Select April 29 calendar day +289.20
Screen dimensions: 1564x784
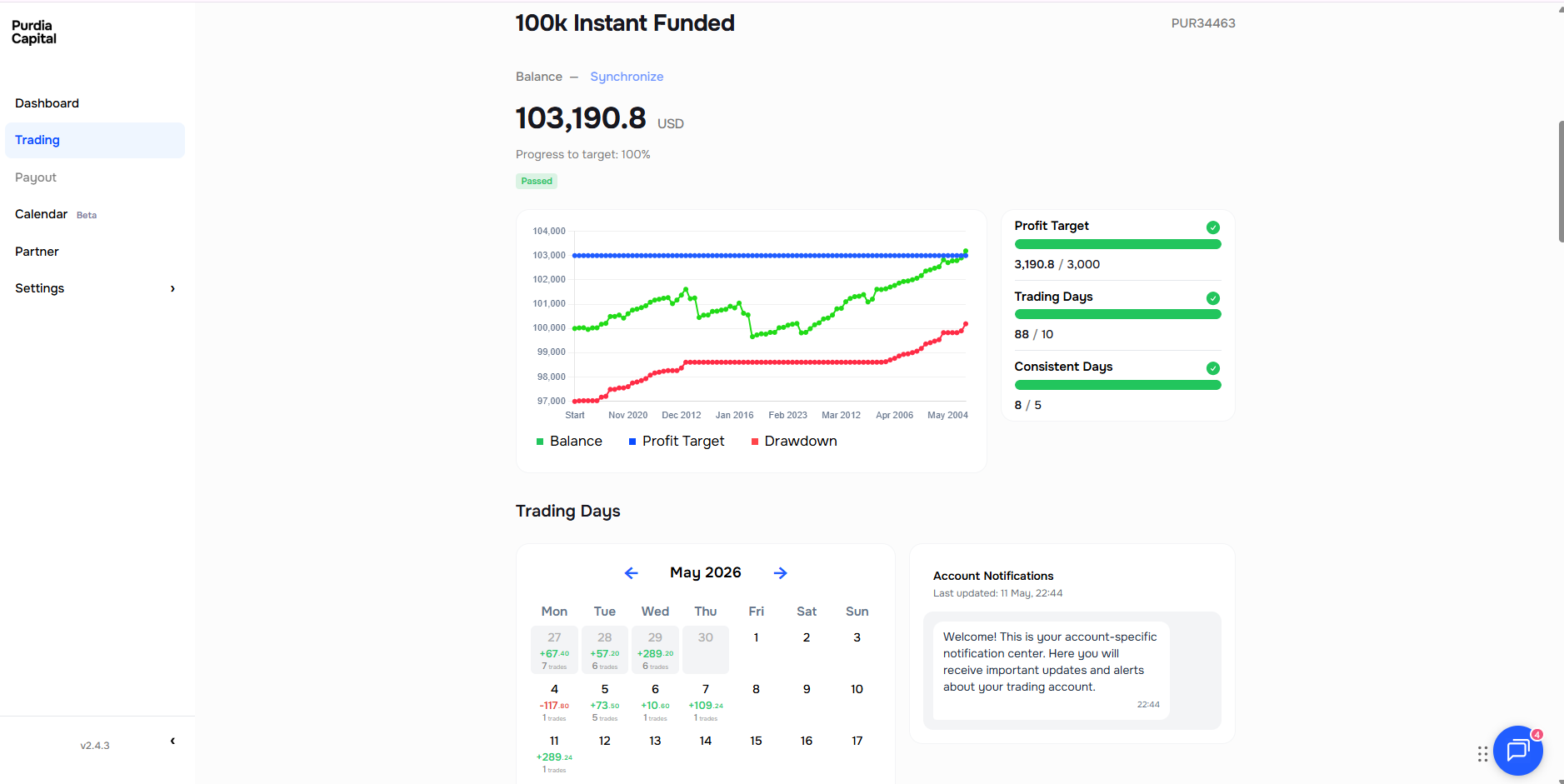[x=655, y=650]
